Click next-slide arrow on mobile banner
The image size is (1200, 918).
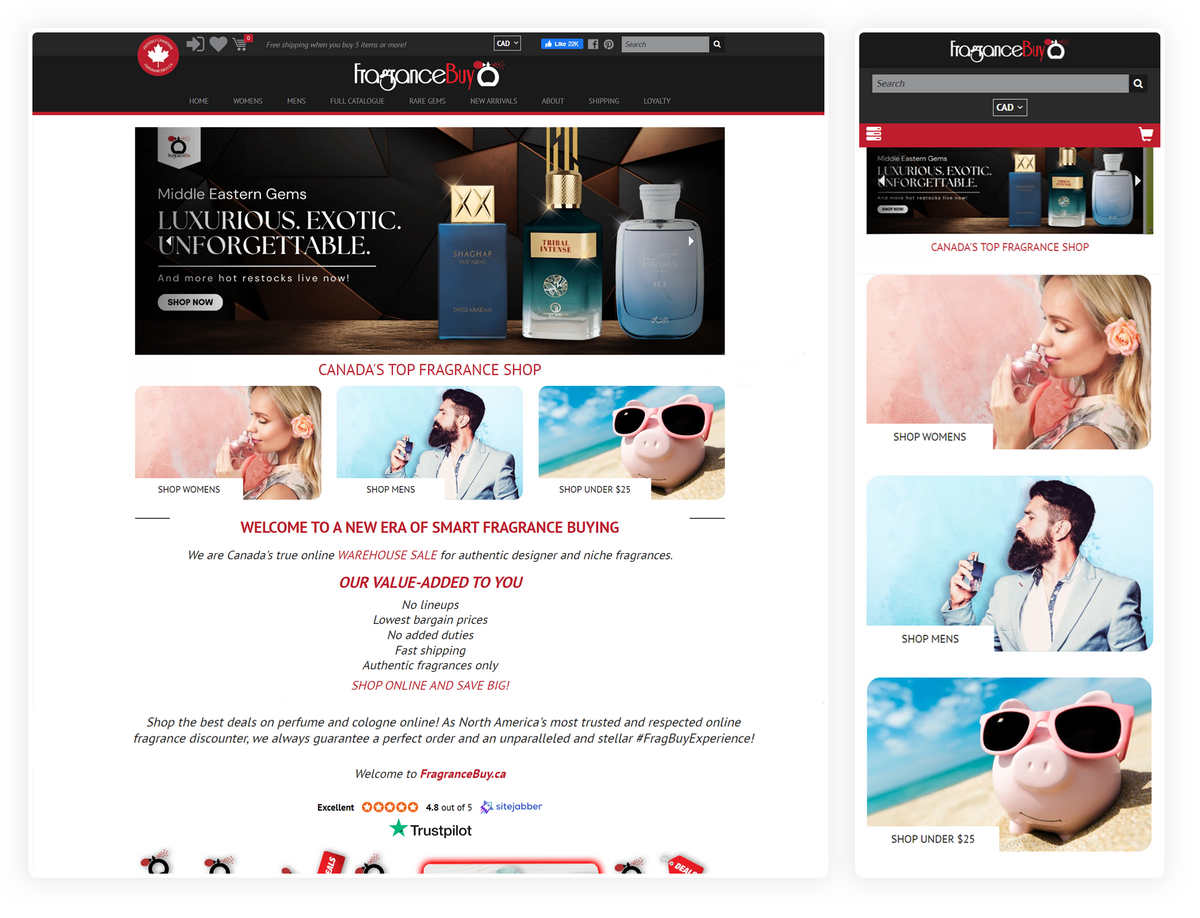click(x=1137, y=181)
